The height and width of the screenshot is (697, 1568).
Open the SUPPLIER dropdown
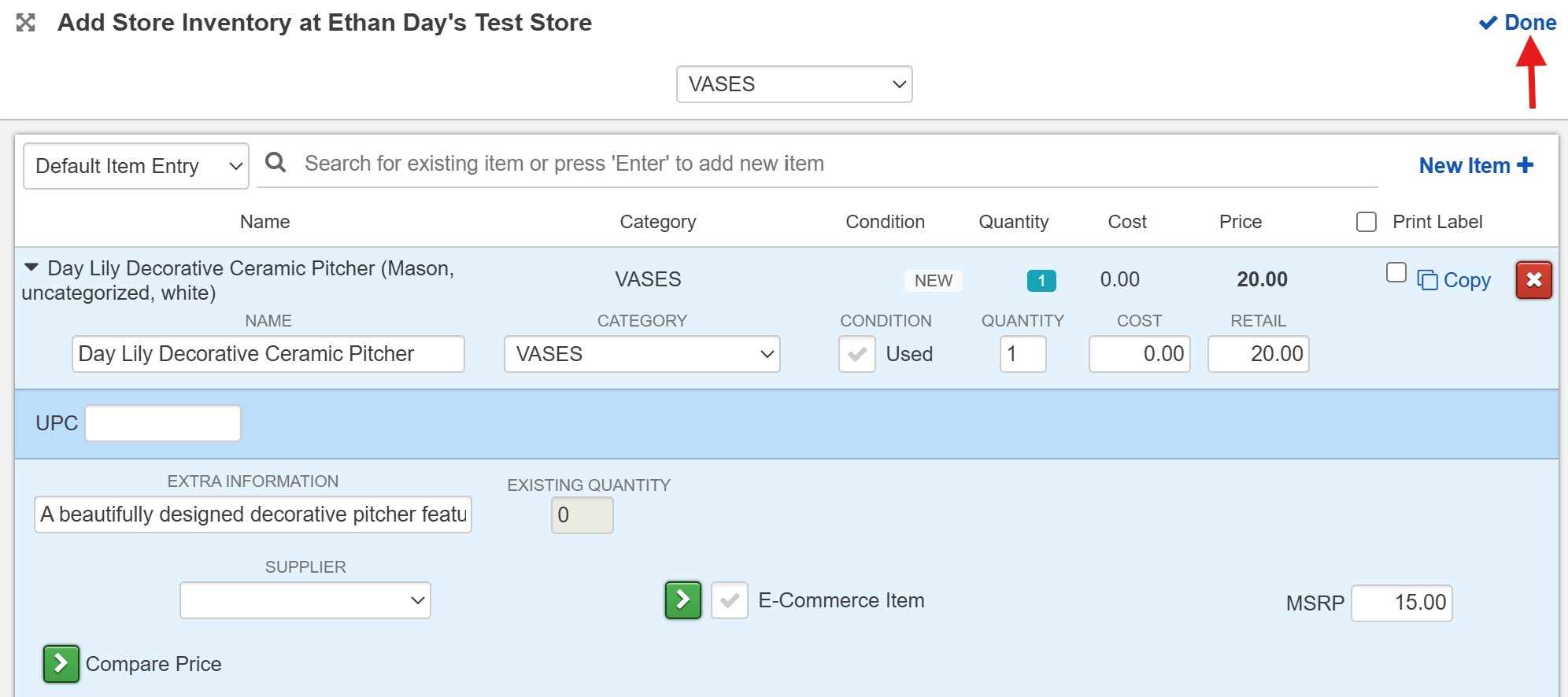(x=305, y=600)
